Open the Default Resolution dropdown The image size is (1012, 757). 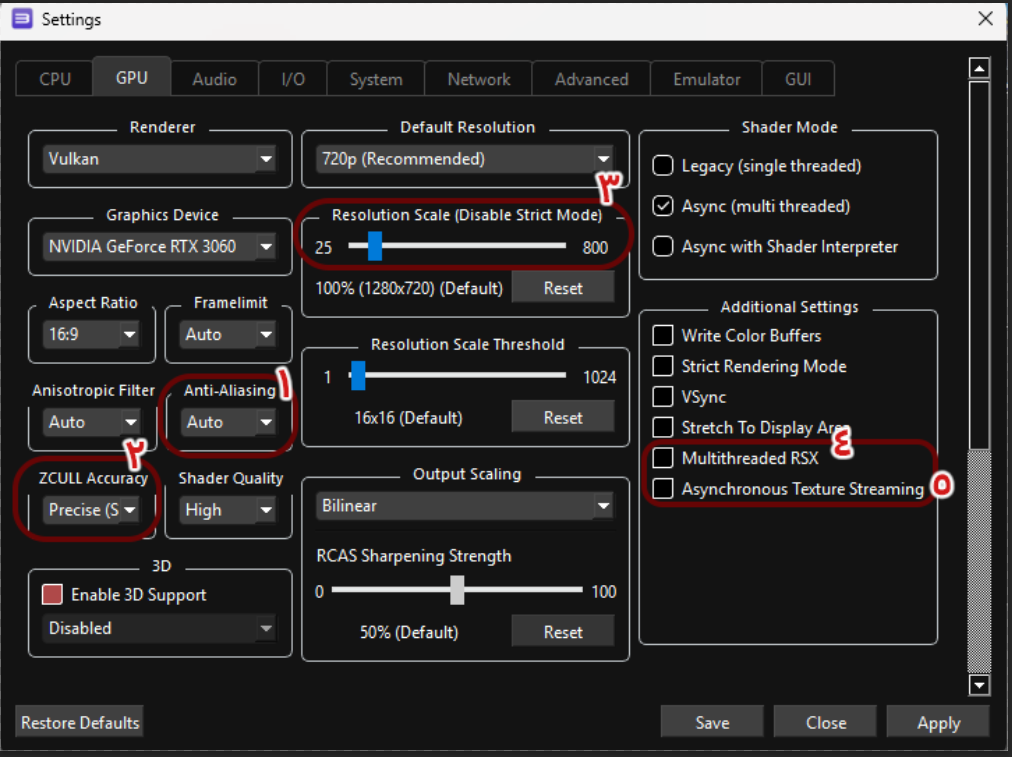[x=465, y=159]
